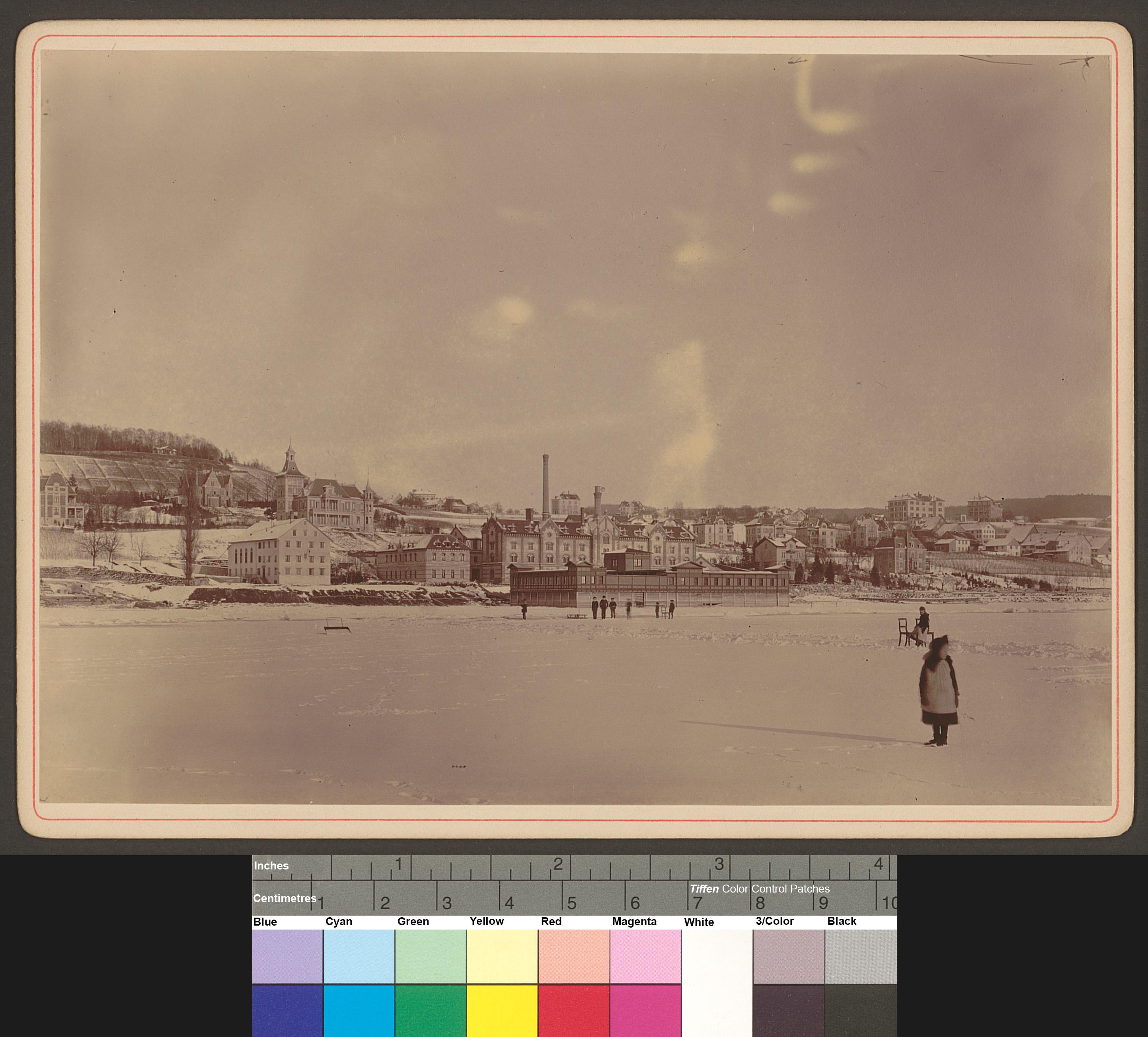Click the saturated dark blue patch
1148x1037 pixels.
pyautogui.click(x=288, y=1011)
